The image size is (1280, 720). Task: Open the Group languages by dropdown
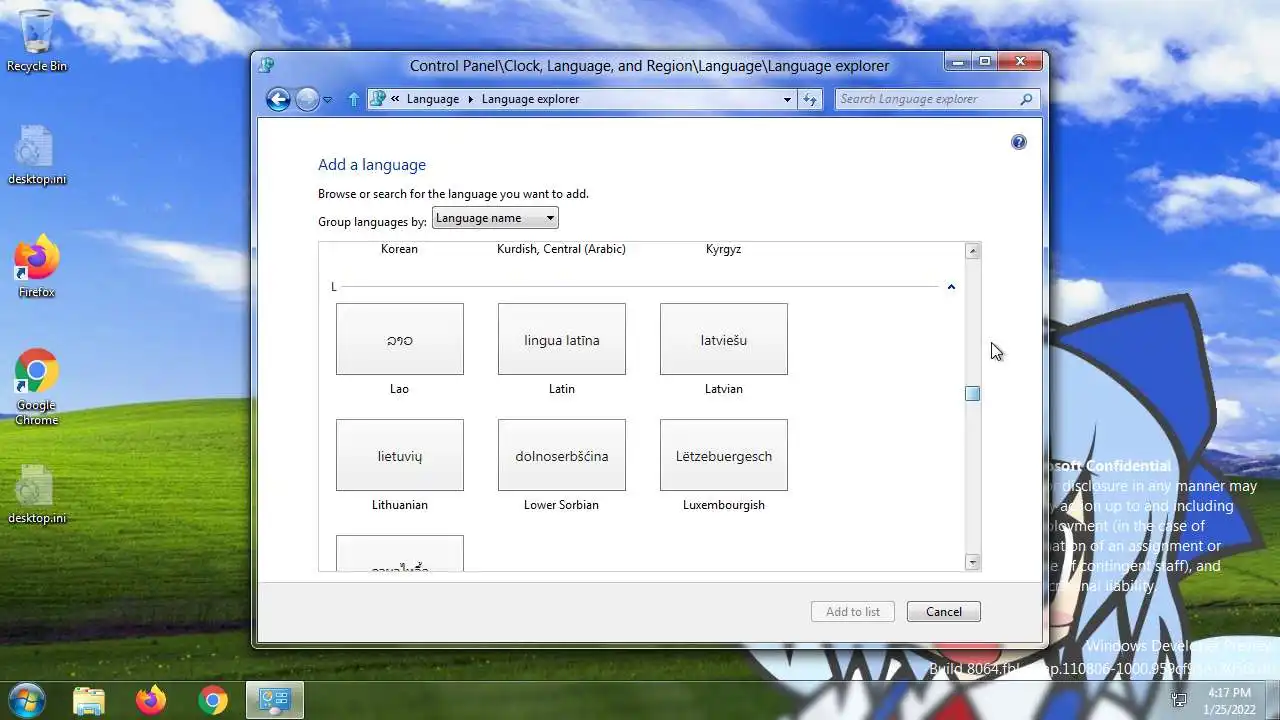coord(495,218)
